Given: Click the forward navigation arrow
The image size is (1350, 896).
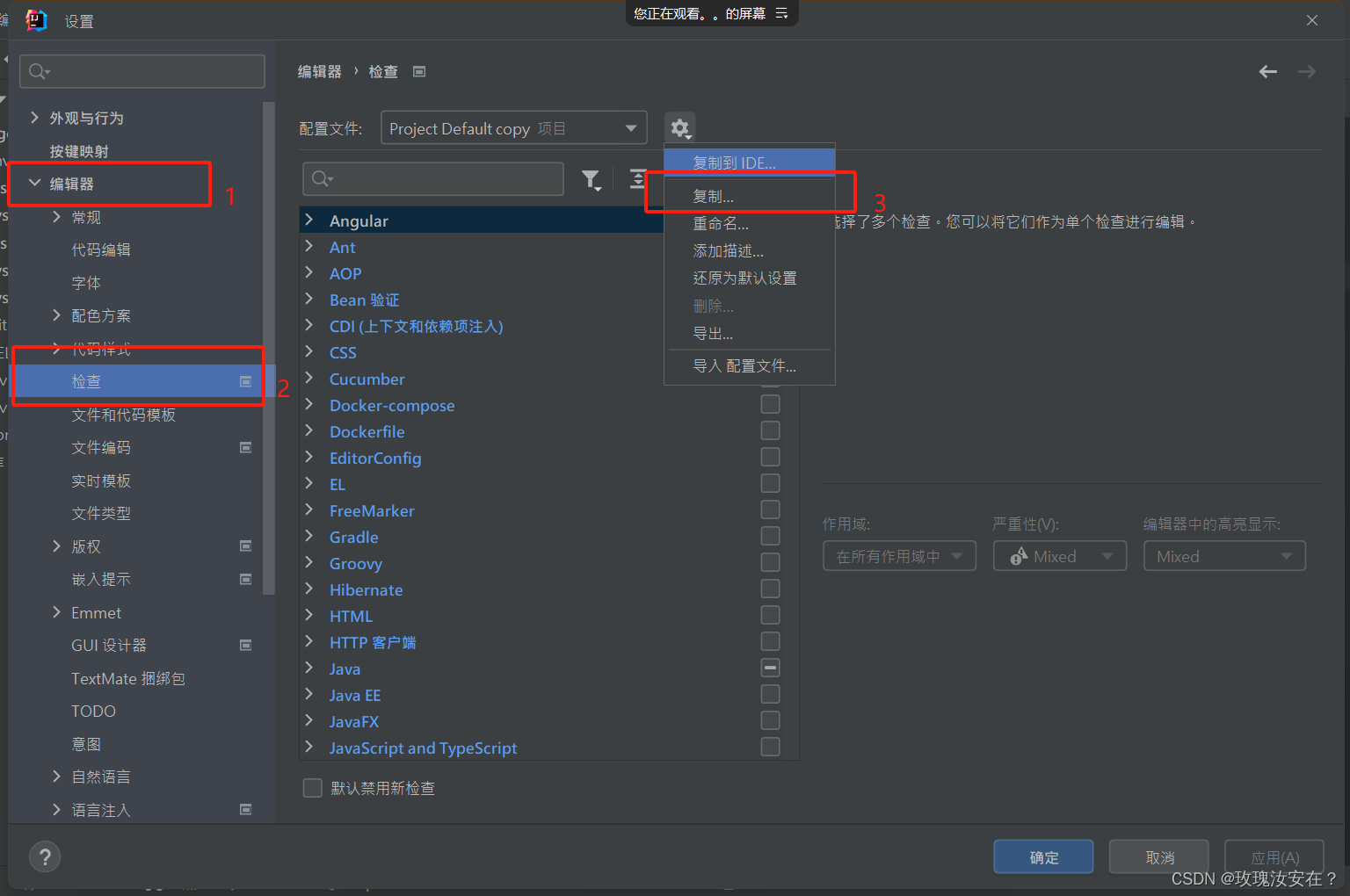Looking at the screenshot, I should 1307,72.
